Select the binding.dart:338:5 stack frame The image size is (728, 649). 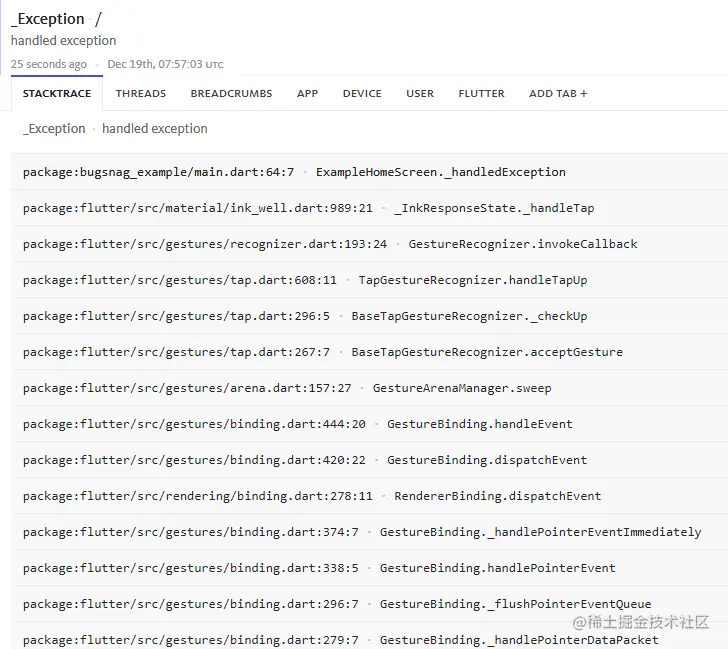(370, 568)
